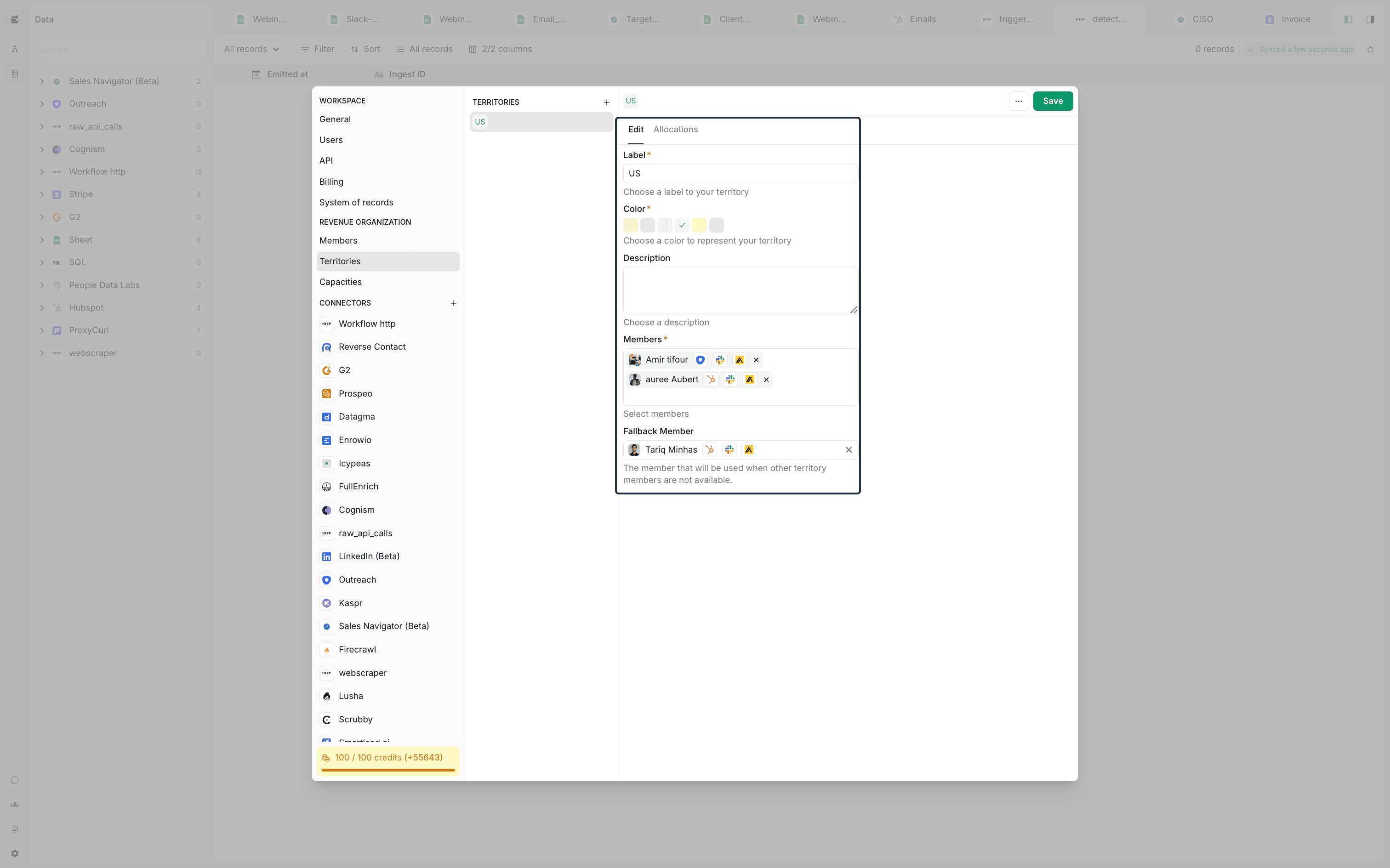The width and height of the screenshot is (1390, 868).
Task: Expand the Stripe source in background sidebar
Action: (42, 195)
